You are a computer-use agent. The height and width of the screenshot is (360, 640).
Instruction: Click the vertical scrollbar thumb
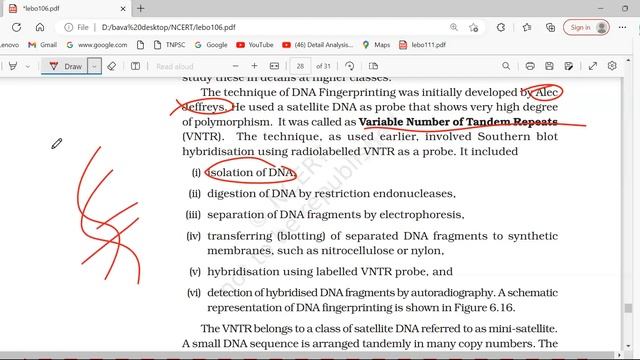(628, 308)
